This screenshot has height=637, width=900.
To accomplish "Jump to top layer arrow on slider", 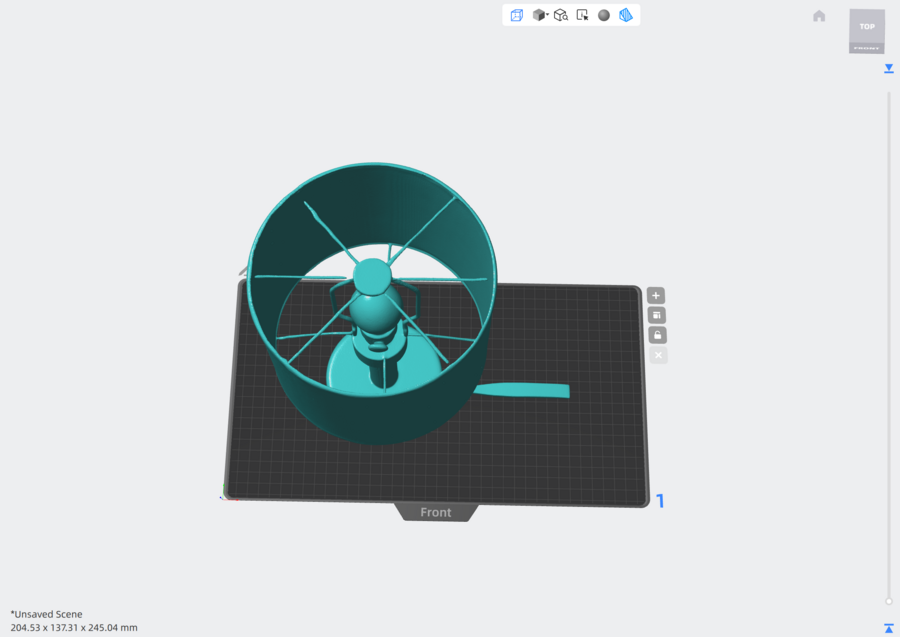I will click(x=889, y=68).
